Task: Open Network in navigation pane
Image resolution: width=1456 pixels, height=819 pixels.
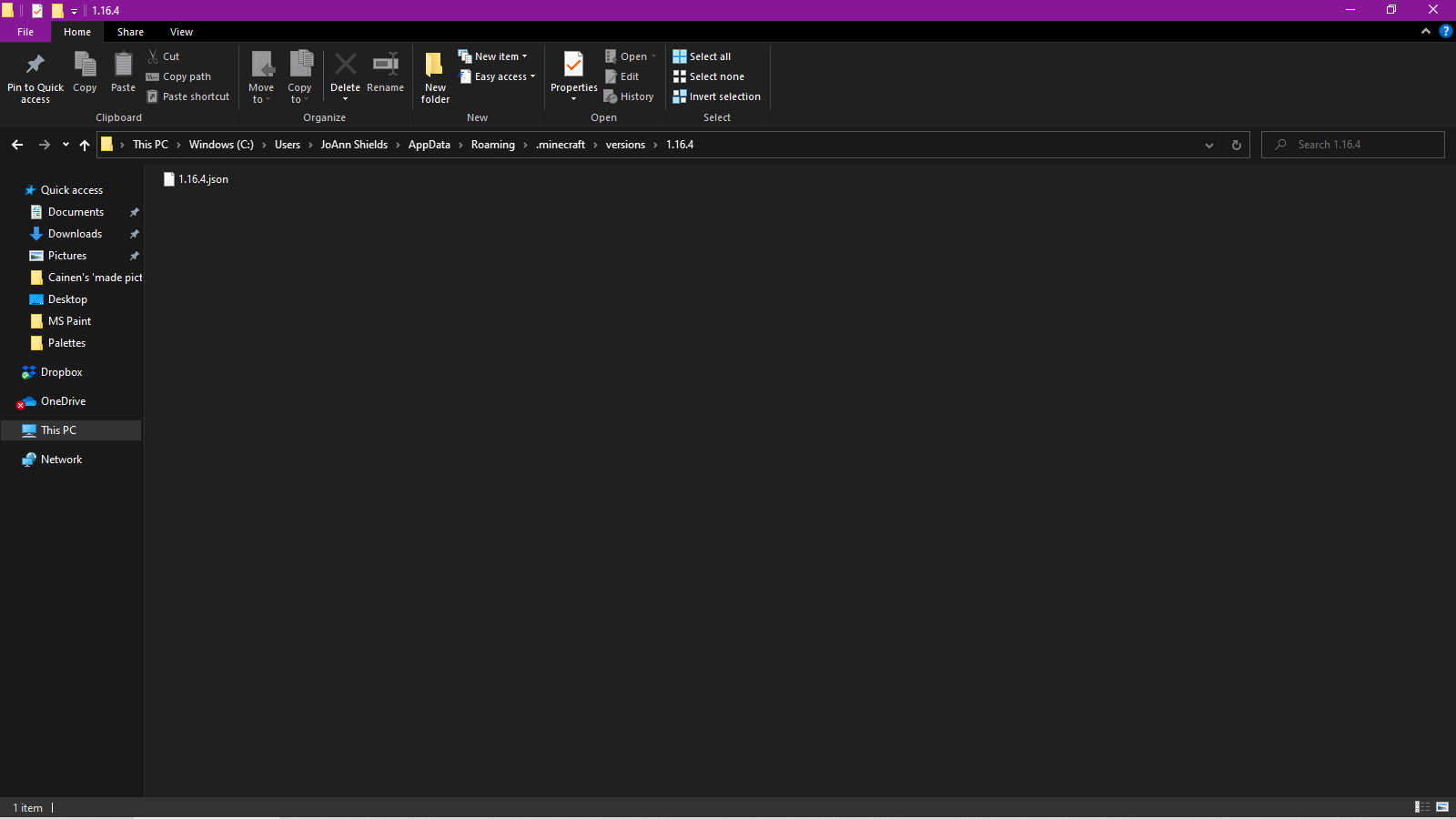Action: point(61,460)
